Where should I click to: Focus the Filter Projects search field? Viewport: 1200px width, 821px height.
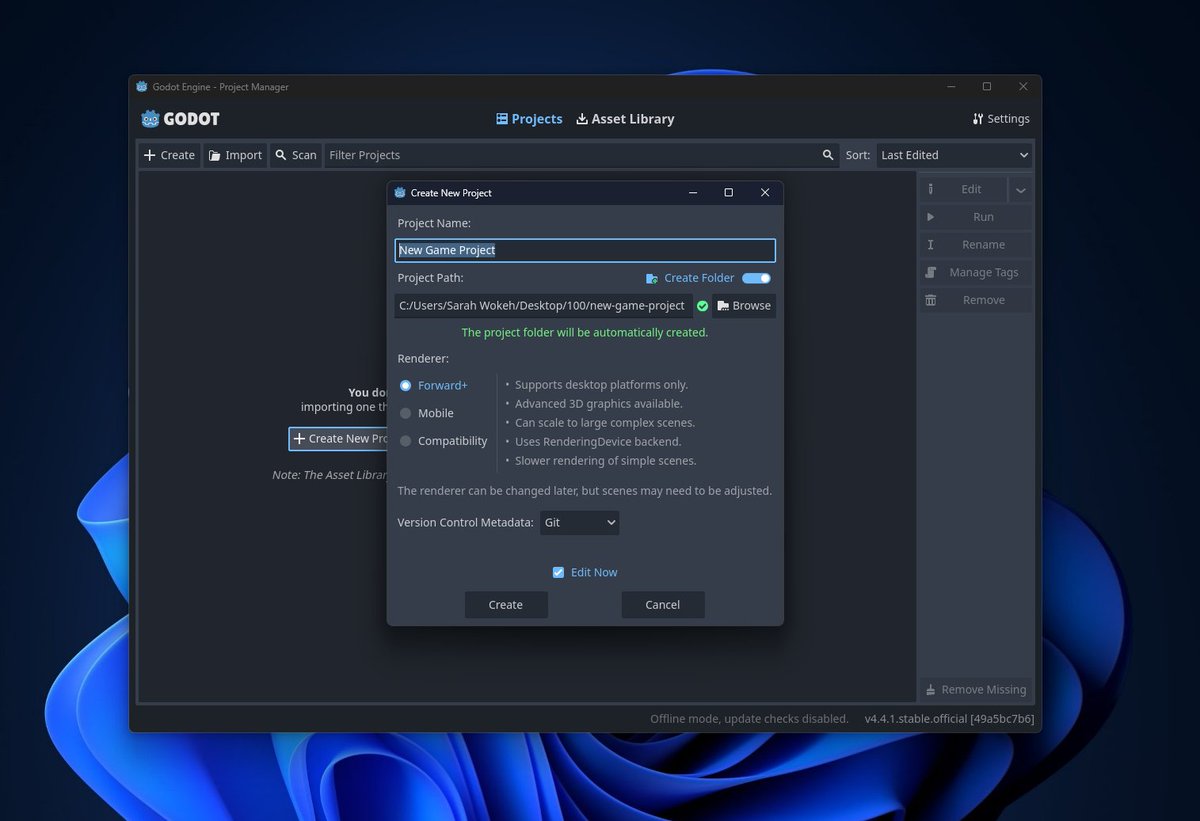582,155
